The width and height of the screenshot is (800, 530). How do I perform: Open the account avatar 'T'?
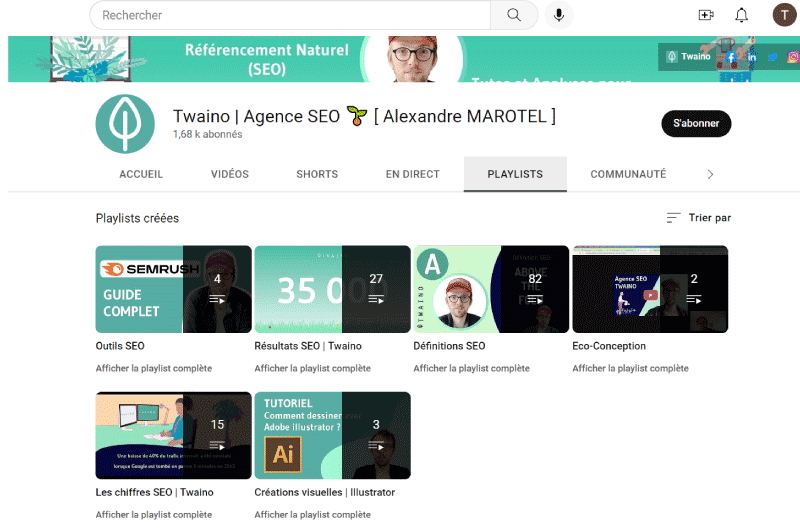click(784, 15)
